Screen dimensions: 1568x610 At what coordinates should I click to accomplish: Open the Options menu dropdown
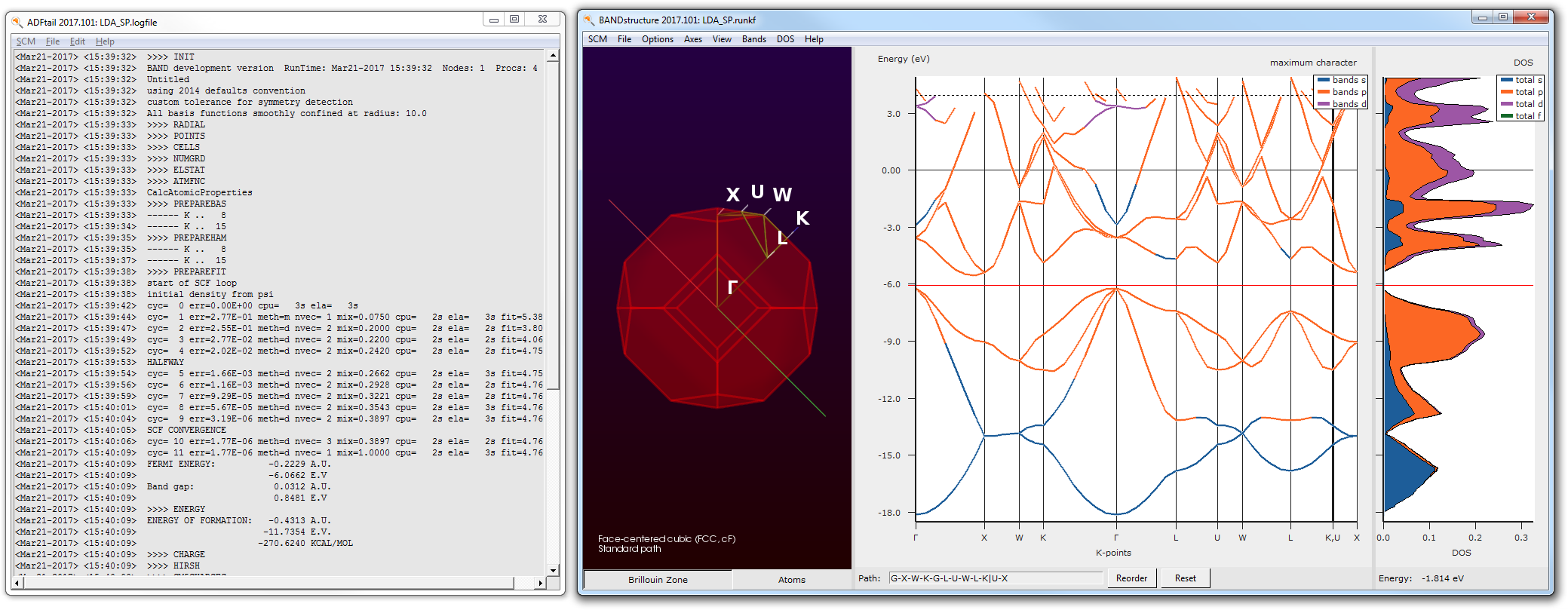(657, 39)
